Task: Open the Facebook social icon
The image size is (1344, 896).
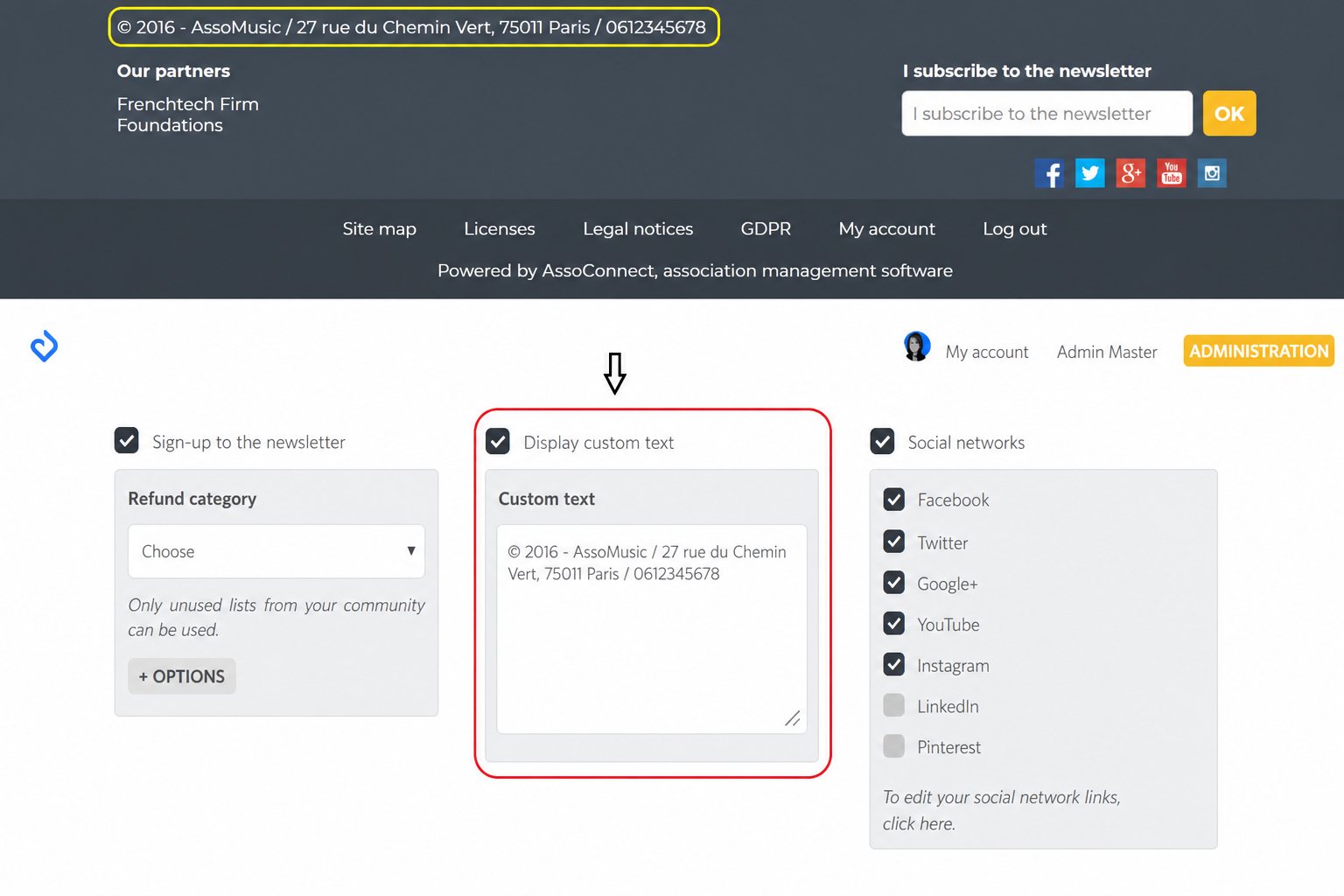Action: point(1049,173)
